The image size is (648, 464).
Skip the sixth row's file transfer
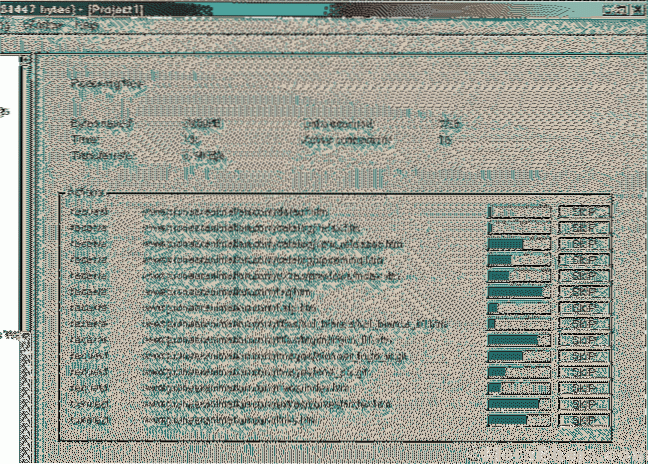[x=583, y=291]
